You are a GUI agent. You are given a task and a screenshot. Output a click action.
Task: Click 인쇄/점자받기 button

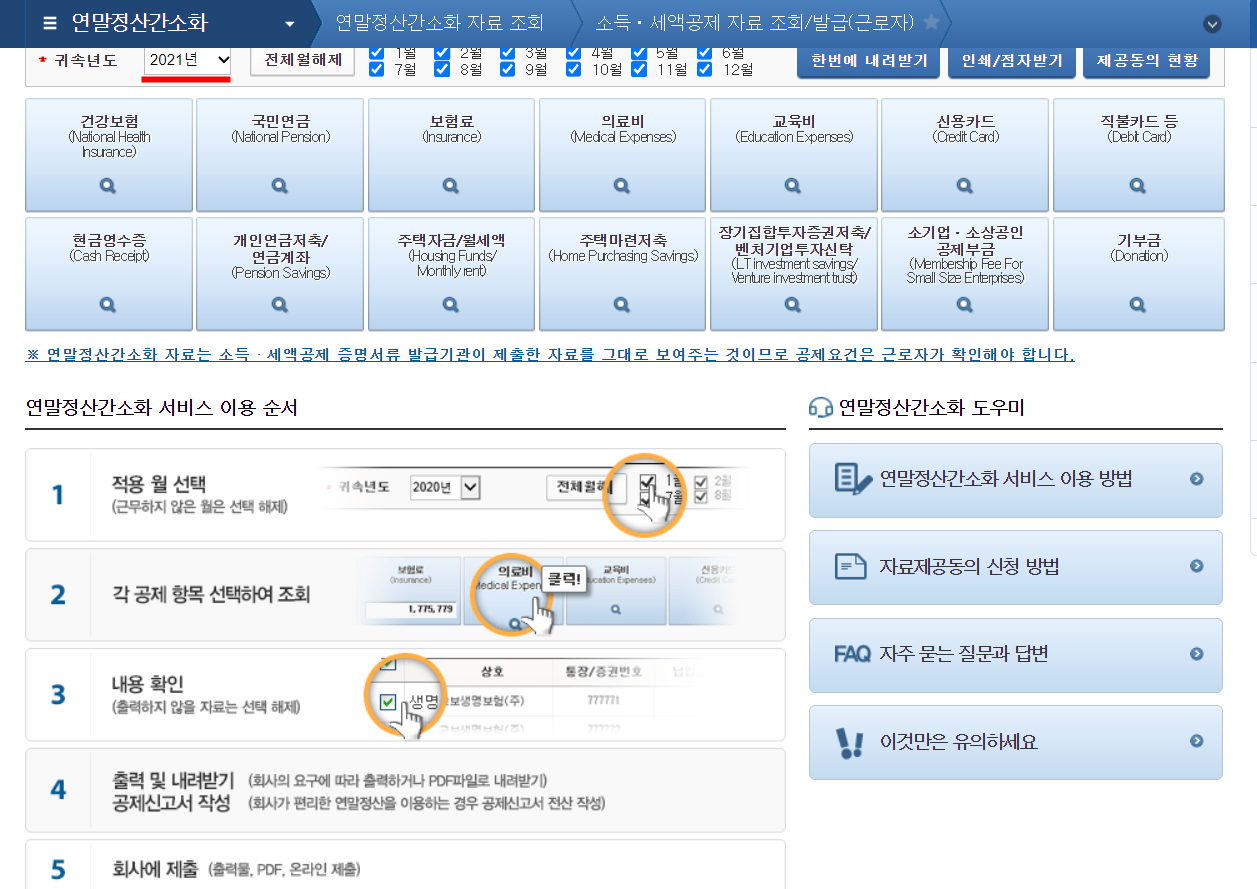1011,61
